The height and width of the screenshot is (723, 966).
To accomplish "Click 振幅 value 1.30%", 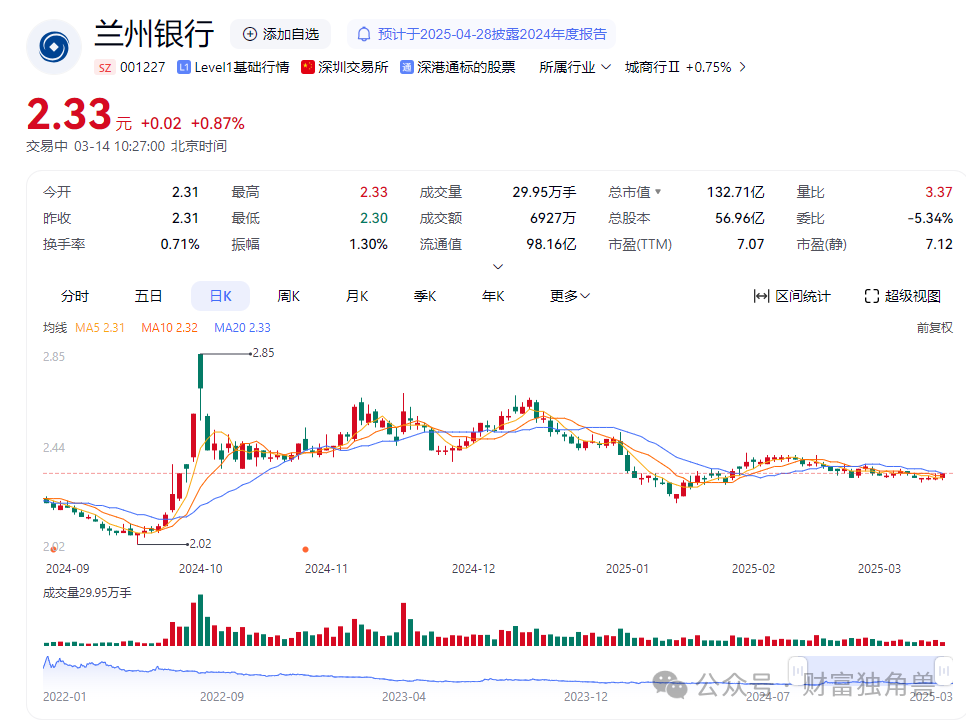I will pyautogui.click(x=368, y=244).
